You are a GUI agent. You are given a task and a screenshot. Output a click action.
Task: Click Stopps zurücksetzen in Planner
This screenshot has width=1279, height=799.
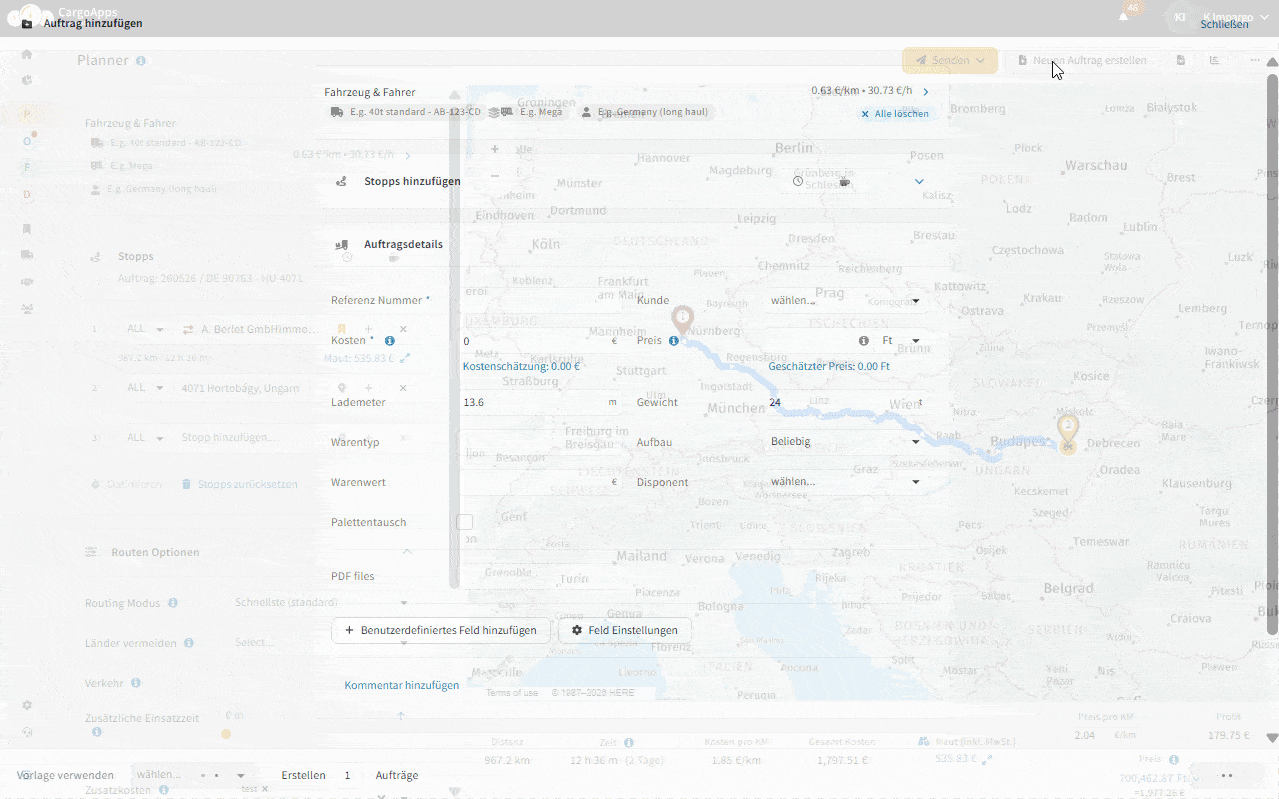[x=240, y=484]
